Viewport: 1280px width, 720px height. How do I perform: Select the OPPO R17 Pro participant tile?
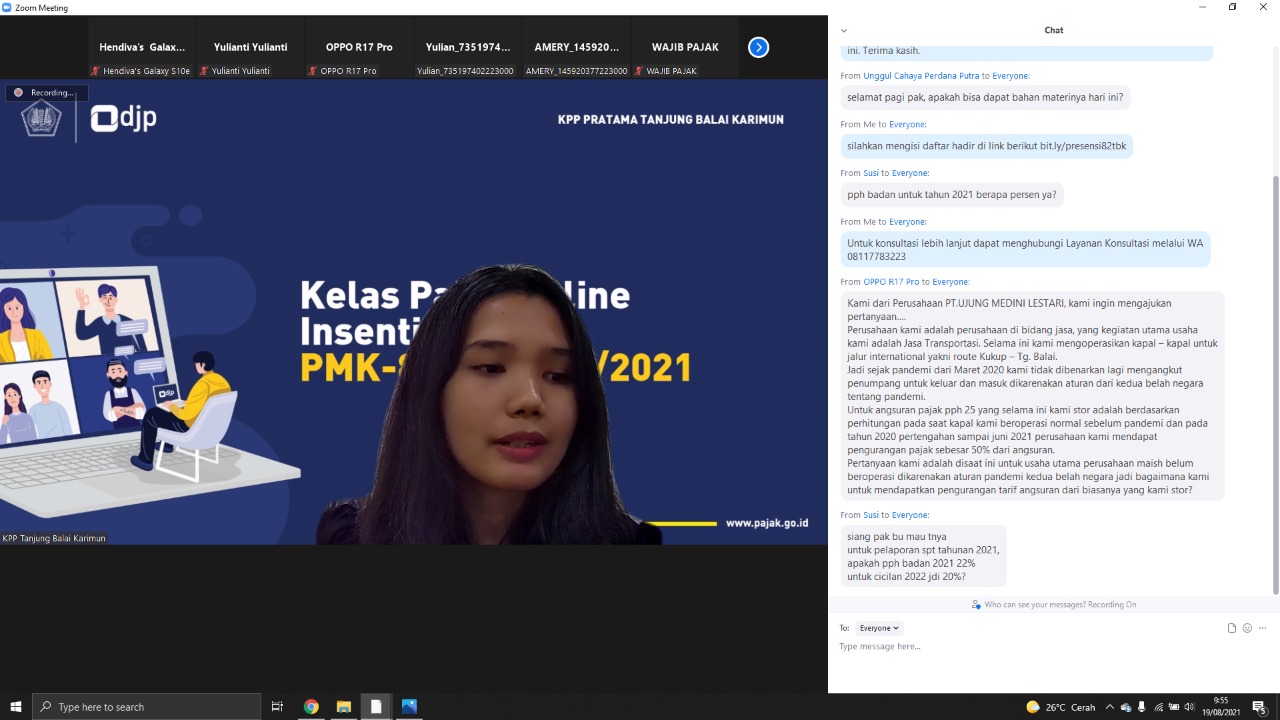358,47
